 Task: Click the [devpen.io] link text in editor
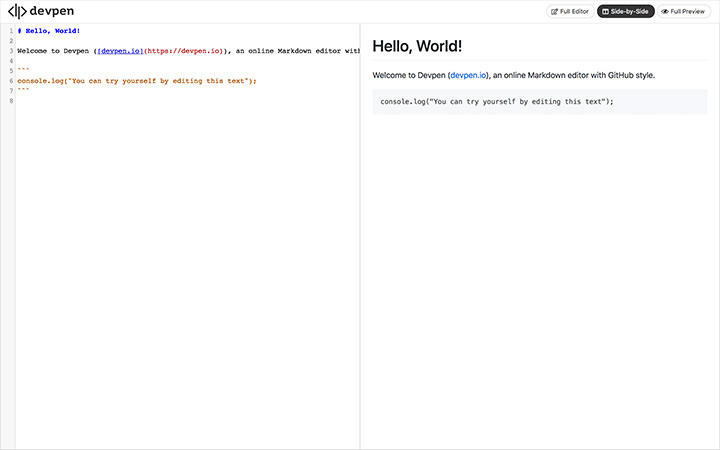(x=120, y=51)
